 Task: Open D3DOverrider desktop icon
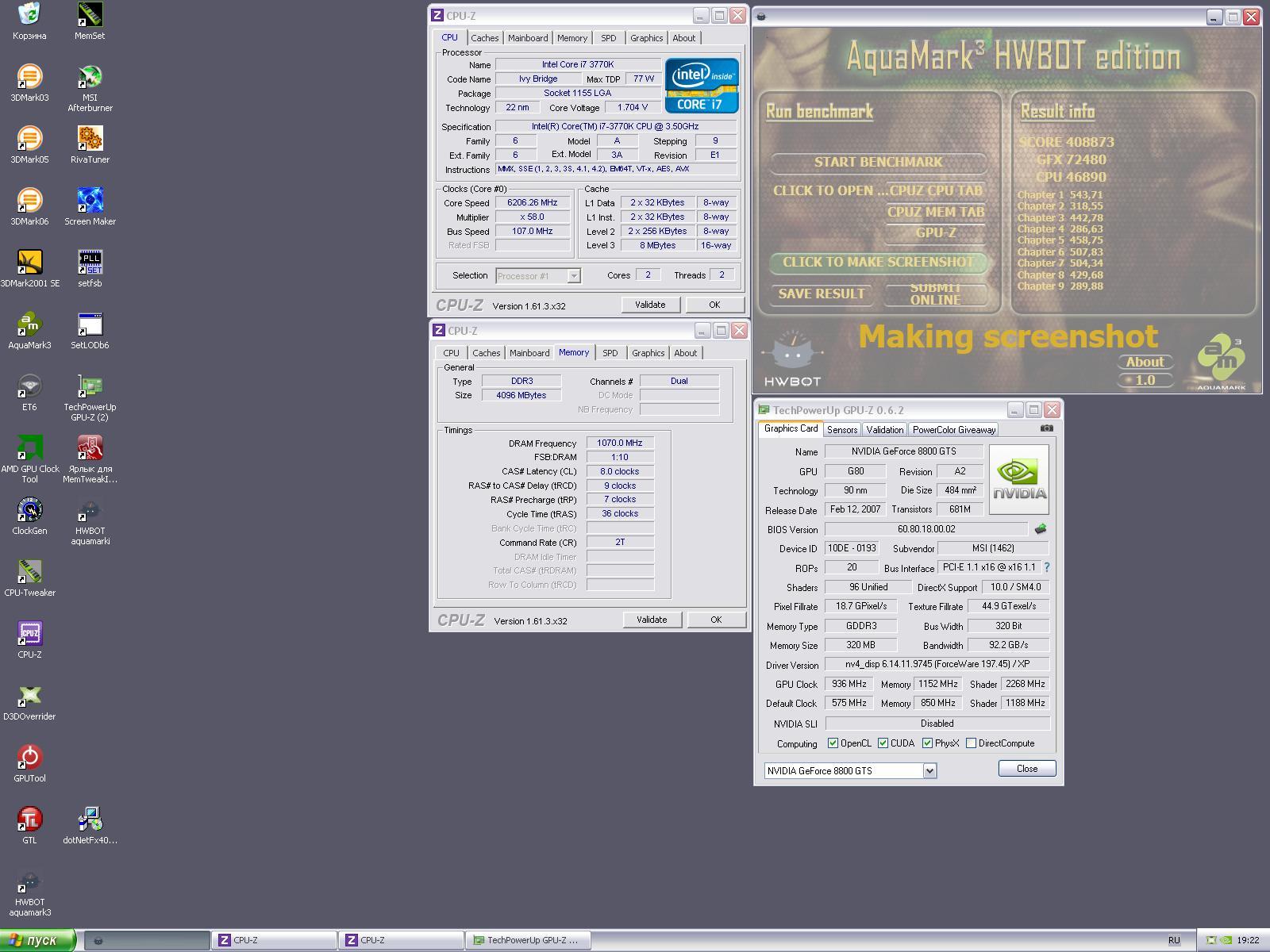(29, 702)
